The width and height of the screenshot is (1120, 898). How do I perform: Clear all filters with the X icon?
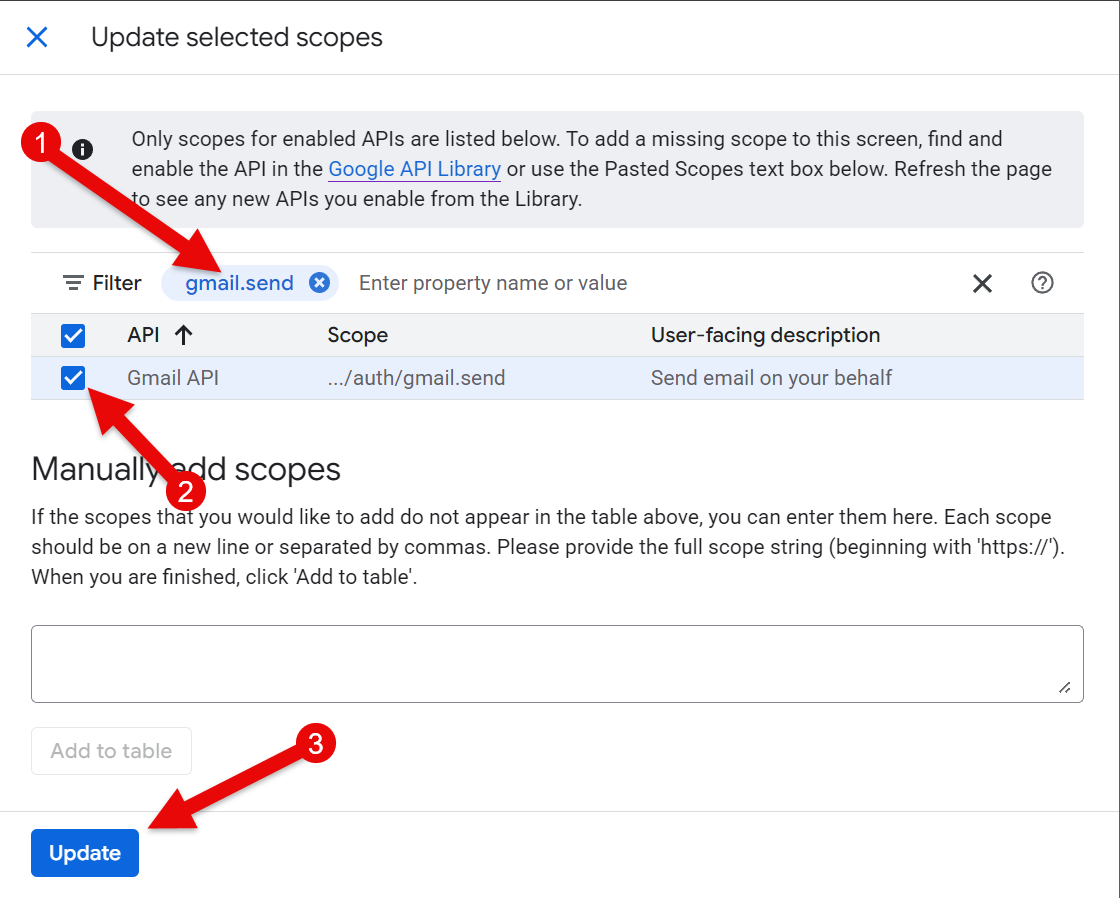click(982, 284)
